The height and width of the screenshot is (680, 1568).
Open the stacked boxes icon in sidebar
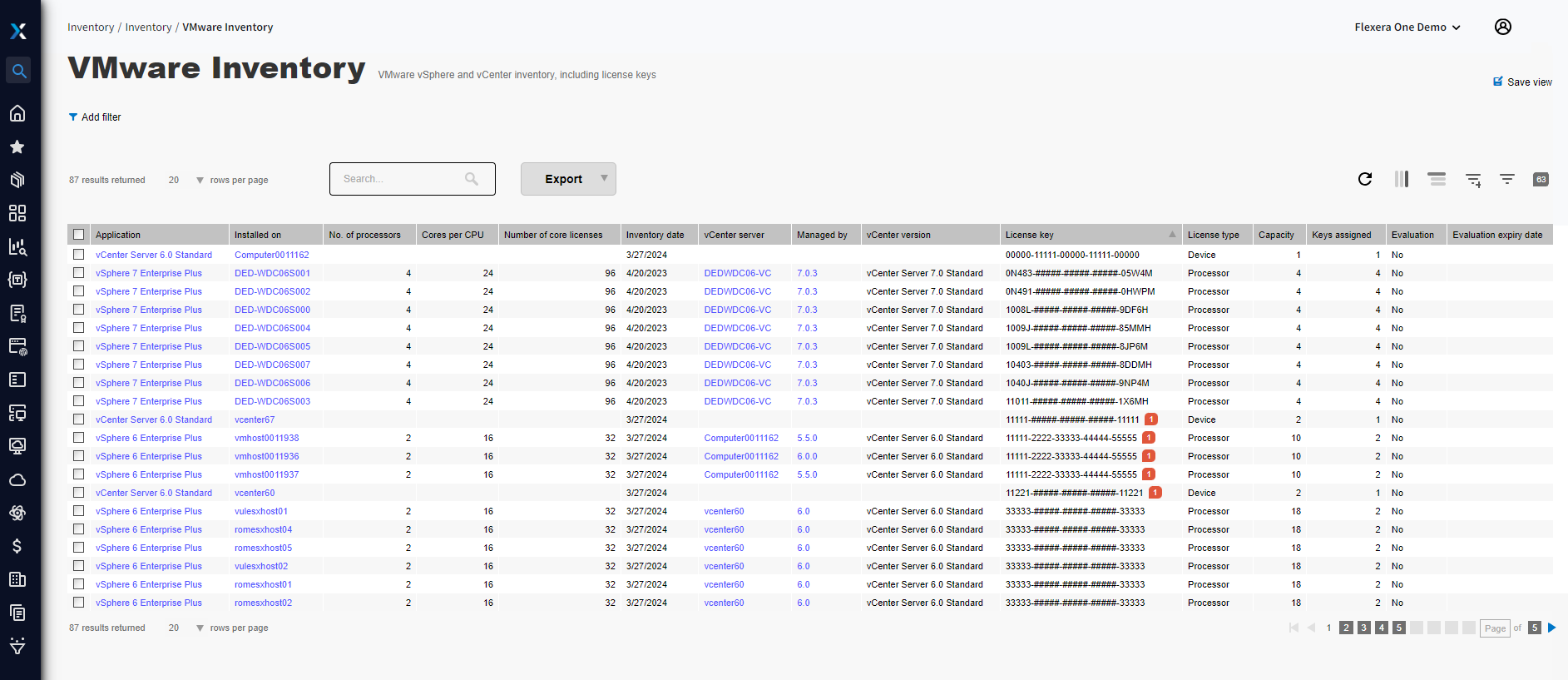[x=17, y=180]
